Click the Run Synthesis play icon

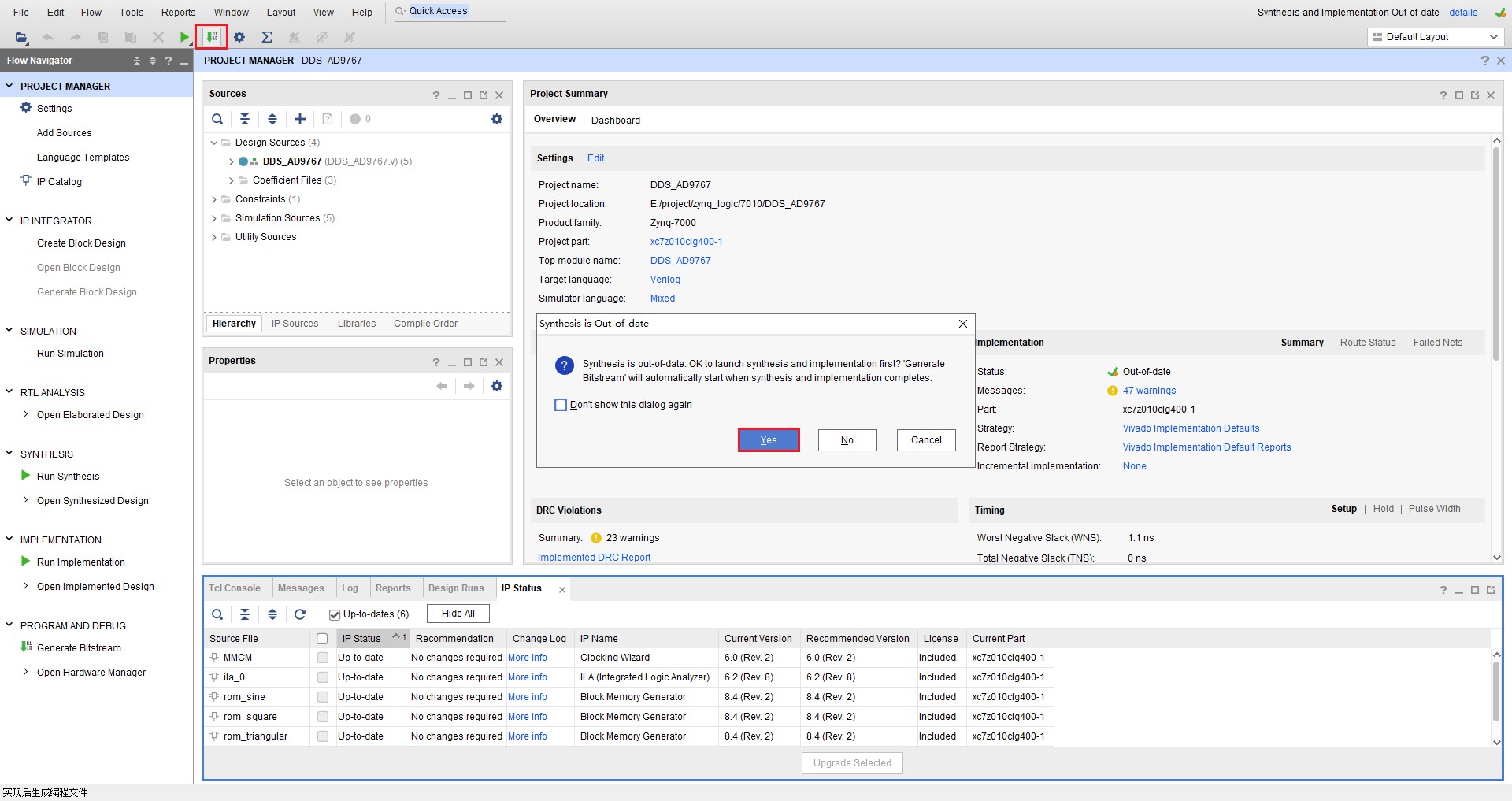(26, 476)
